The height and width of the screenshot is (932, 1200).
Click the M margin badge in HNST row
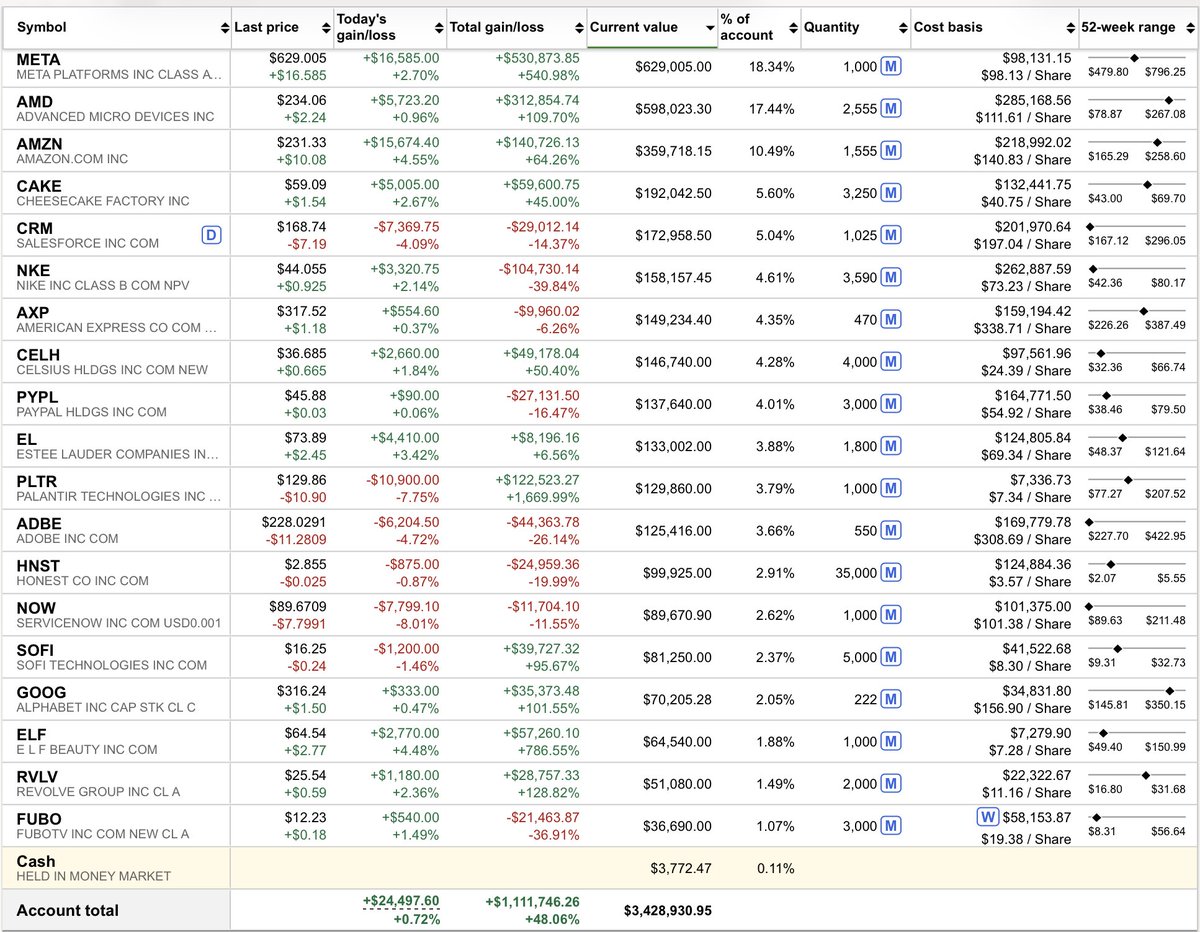pyautogui.click(x=891, y=573)
